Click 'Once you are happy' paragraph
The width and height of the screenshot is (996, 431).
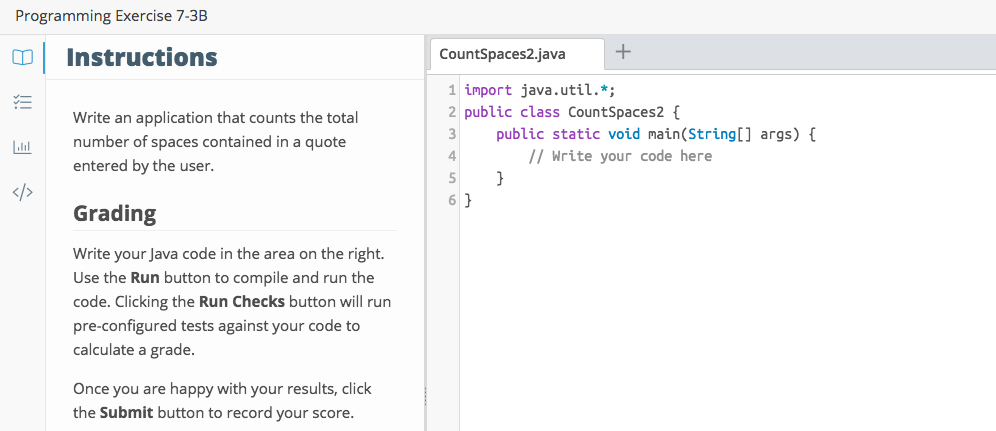coord(222,401)
